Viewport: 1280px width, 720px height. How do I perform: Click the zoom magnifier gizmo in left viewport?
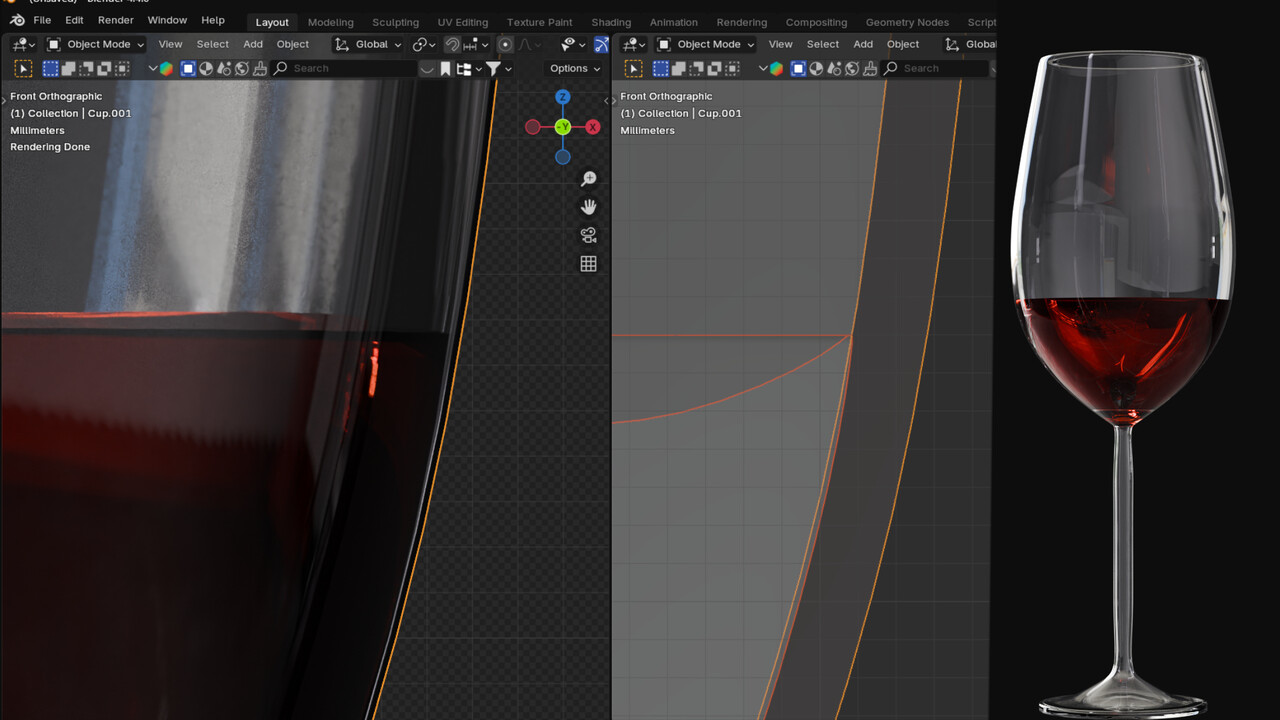click(588, 179)
